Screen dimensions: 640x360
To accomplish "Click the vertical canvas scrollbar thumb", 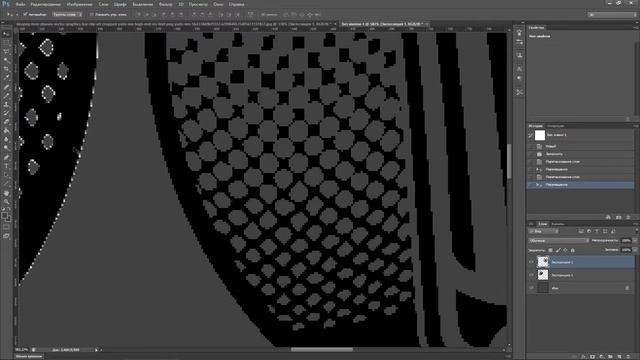I will pyautogui.click(x=509, y=161).
